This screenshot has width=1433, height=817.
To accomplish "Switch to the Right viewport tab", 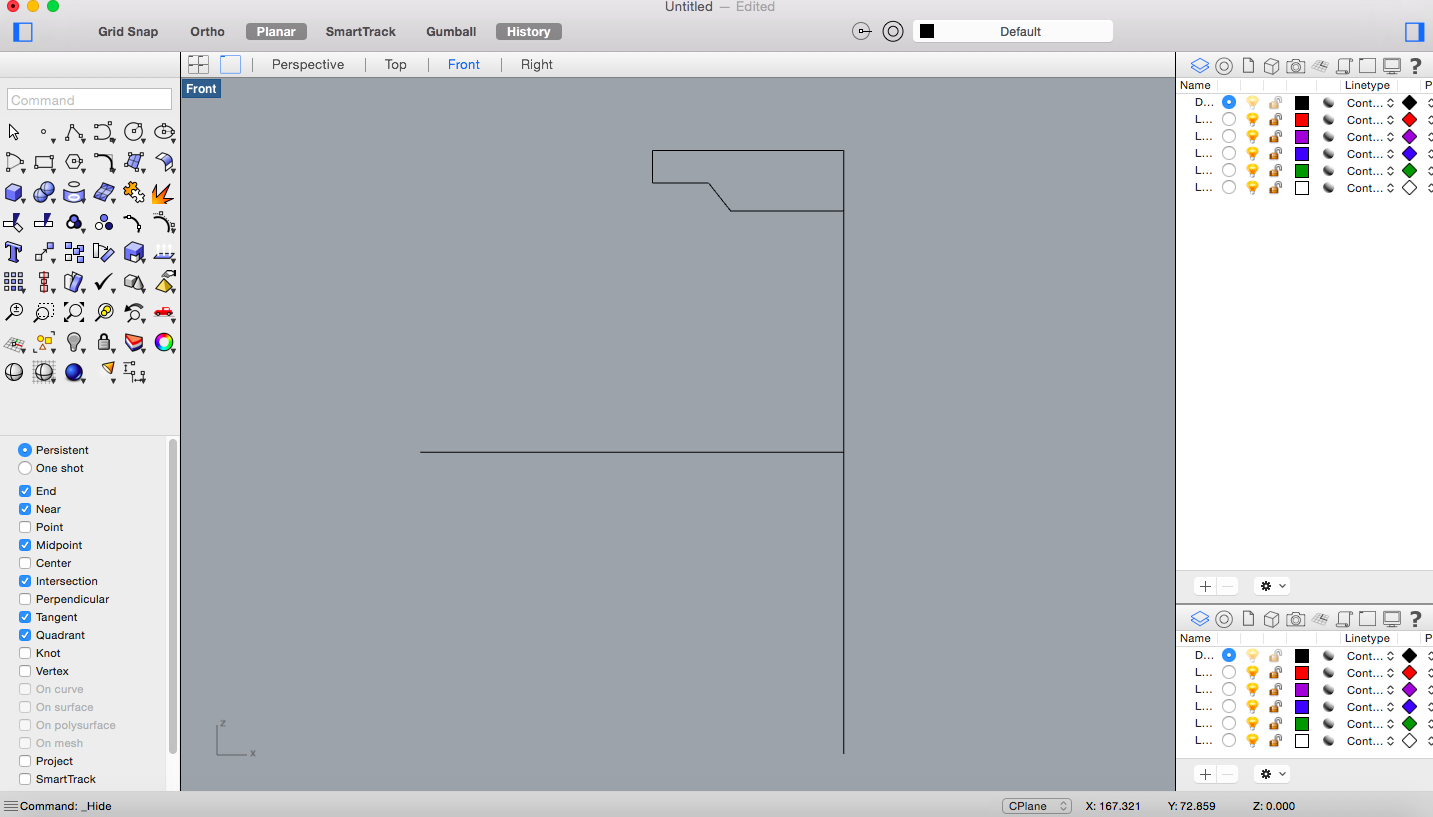I will point(537,64).
